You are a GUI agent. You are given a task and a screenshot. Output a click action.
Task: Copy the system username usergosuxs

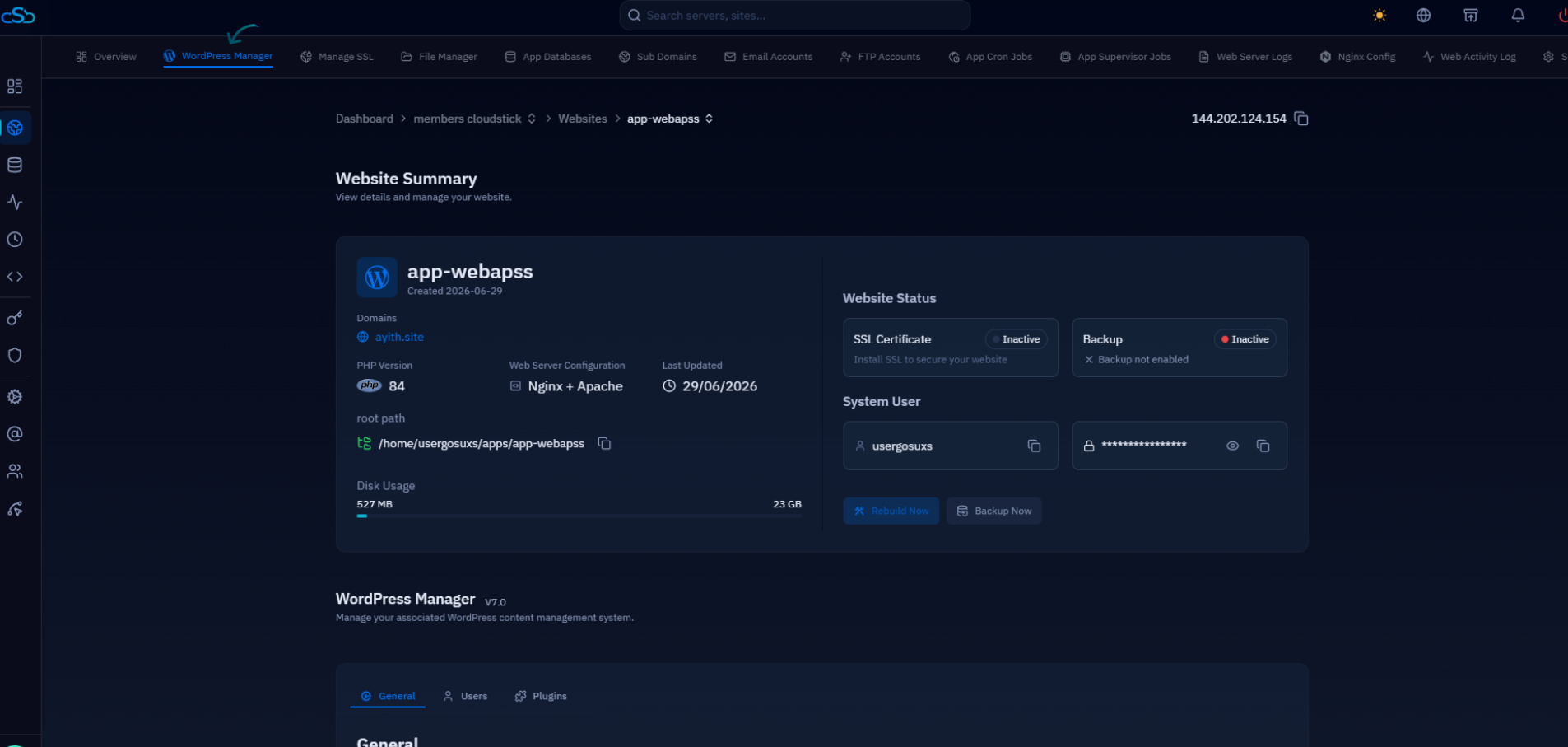pos(1035,446)
